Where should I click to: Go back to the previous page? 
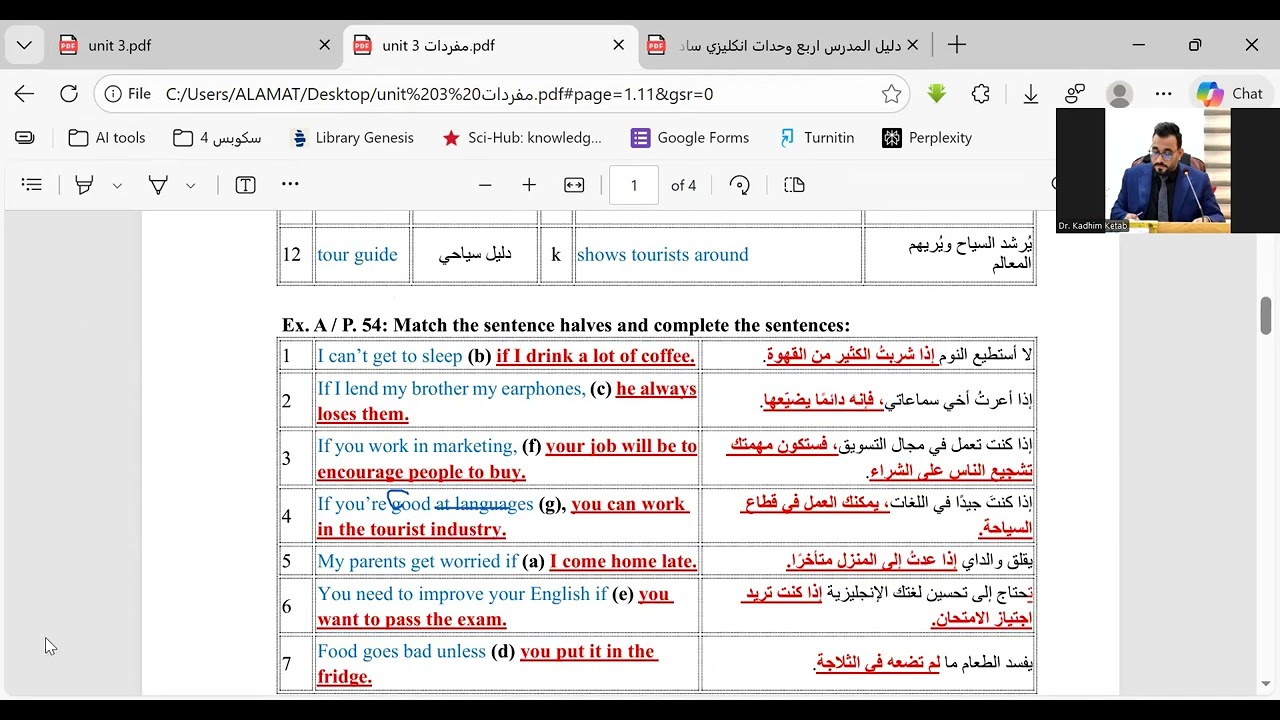tap(24, 94)
